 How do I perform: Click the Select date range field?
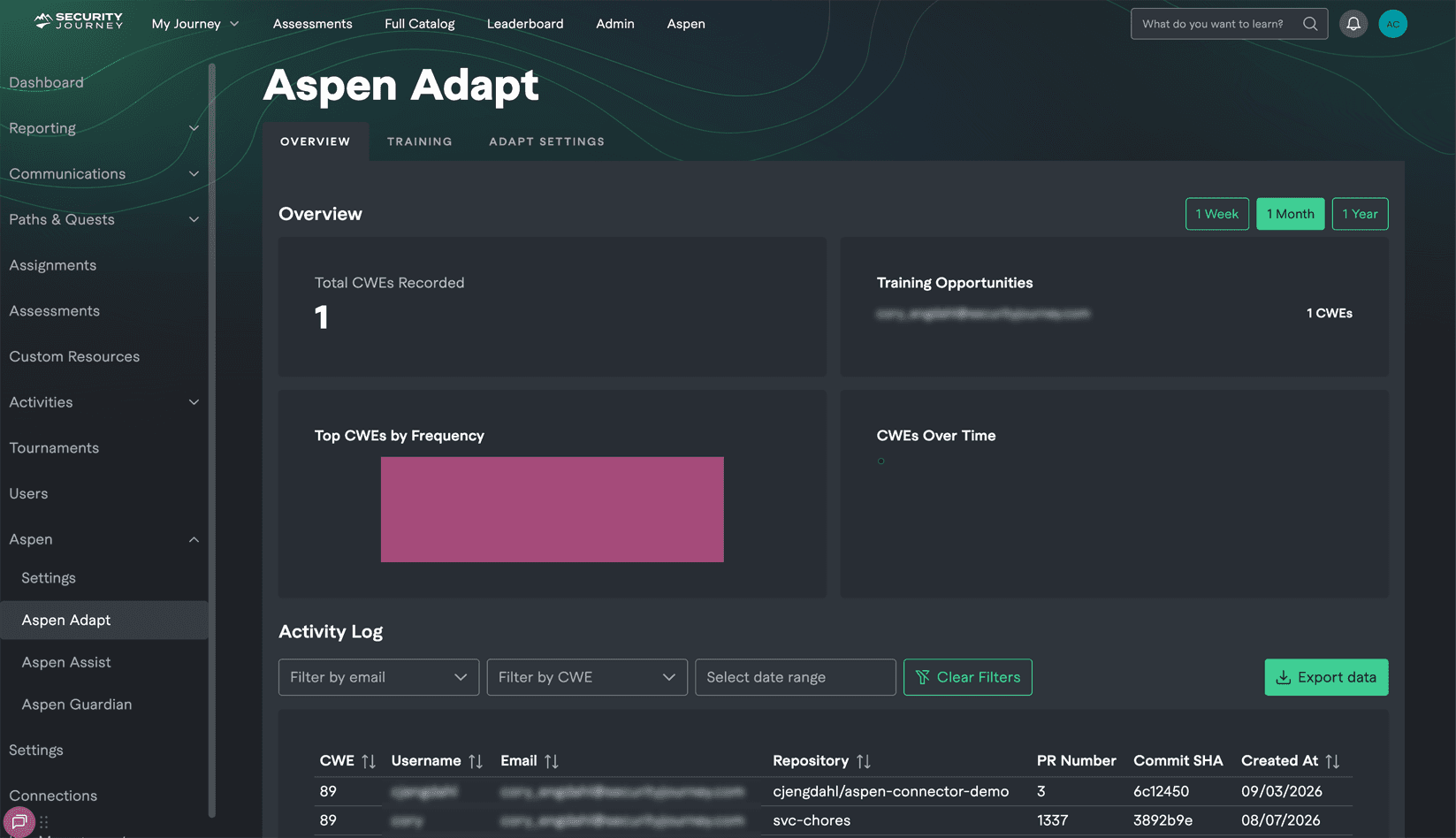796,677
